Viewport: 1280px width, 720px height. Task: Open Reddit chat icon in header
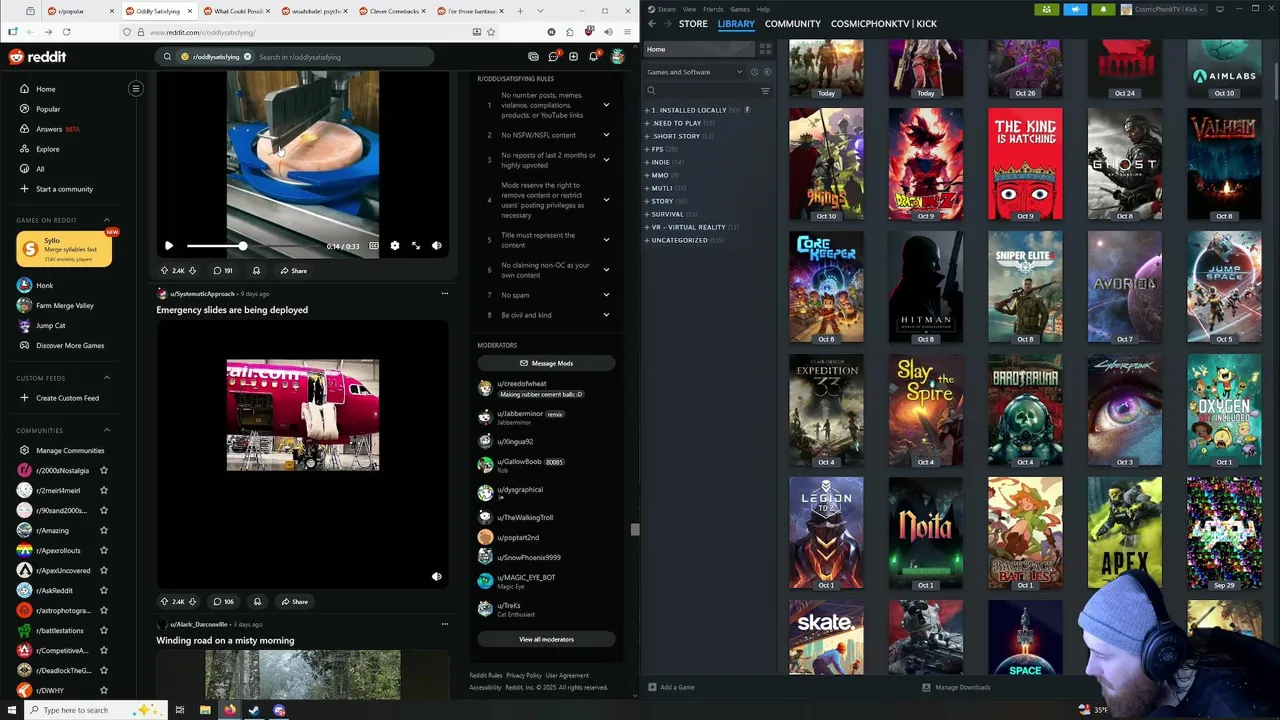(553, 57)
